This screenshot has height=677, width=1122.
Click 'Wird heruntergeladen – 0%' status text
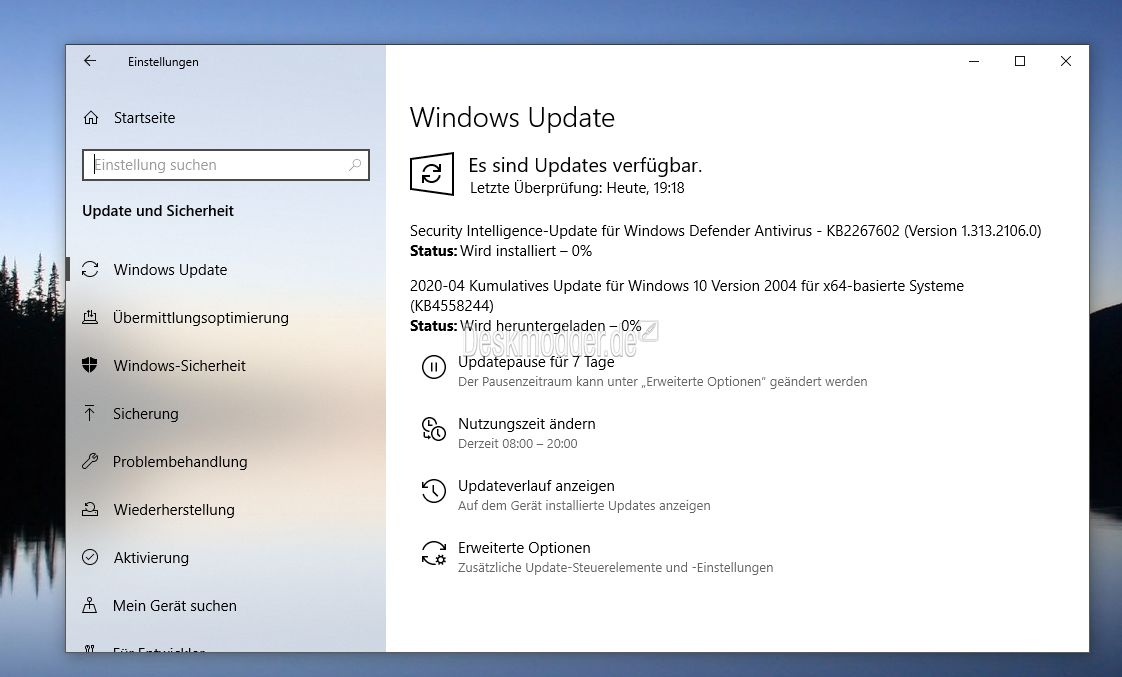click(550, 326)
